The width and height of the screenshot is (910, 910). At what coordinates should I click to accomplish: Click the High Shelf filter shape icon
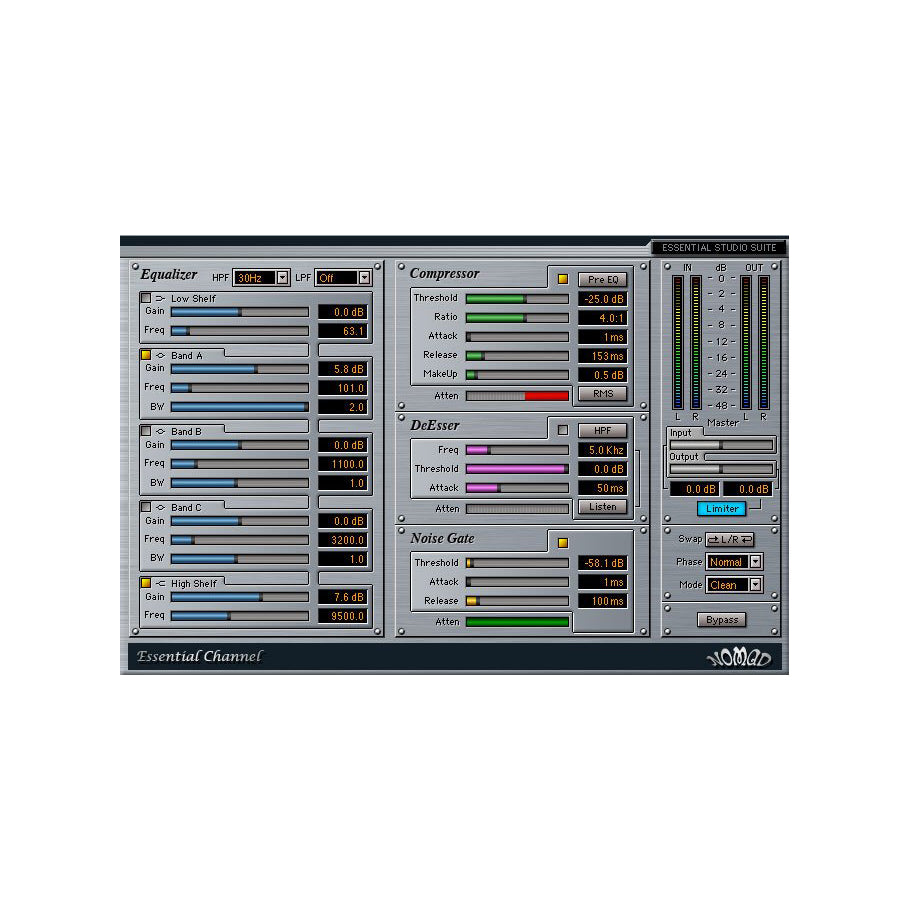pos(160,583)
